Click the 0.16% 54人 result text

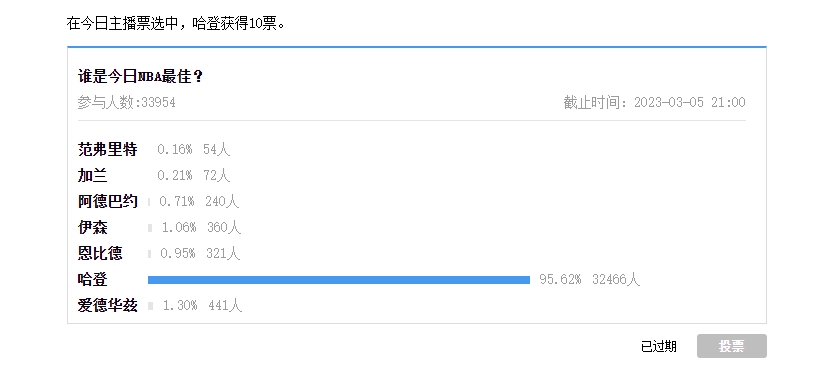(194, 150)
